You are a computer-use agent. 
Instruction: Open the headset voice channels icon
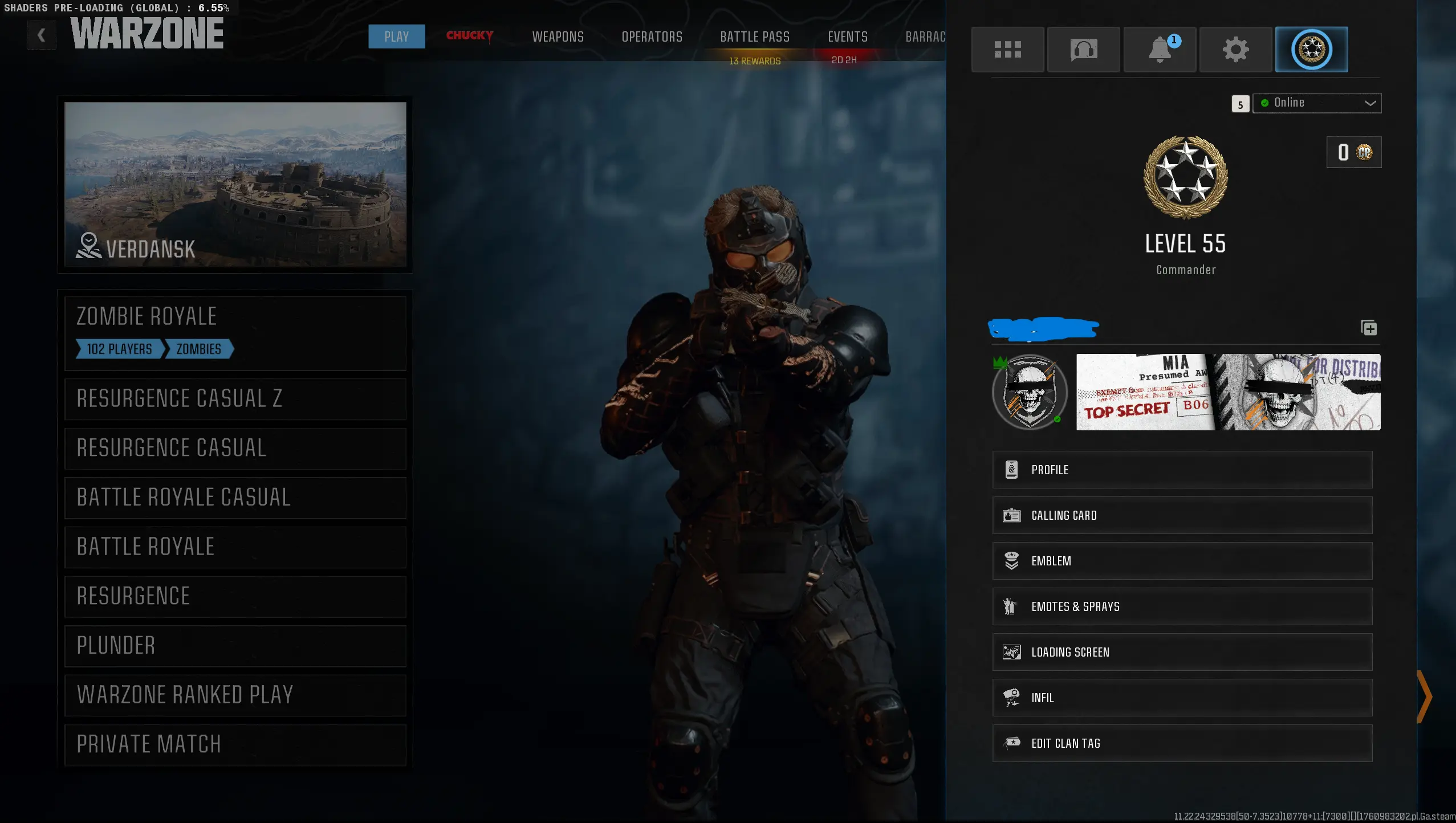point(1083,50)
